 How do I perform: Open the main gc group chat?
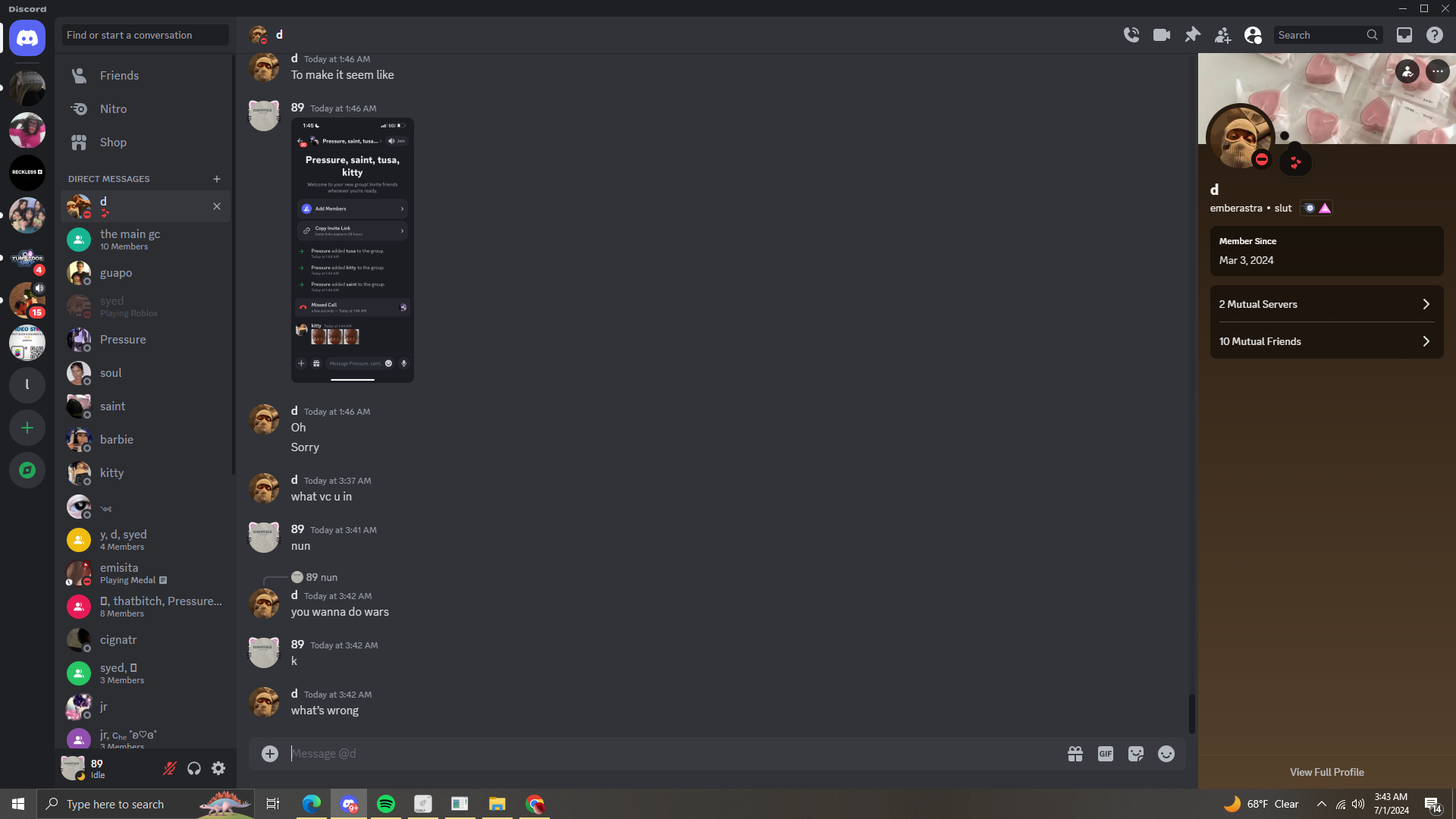pos(146,240)
